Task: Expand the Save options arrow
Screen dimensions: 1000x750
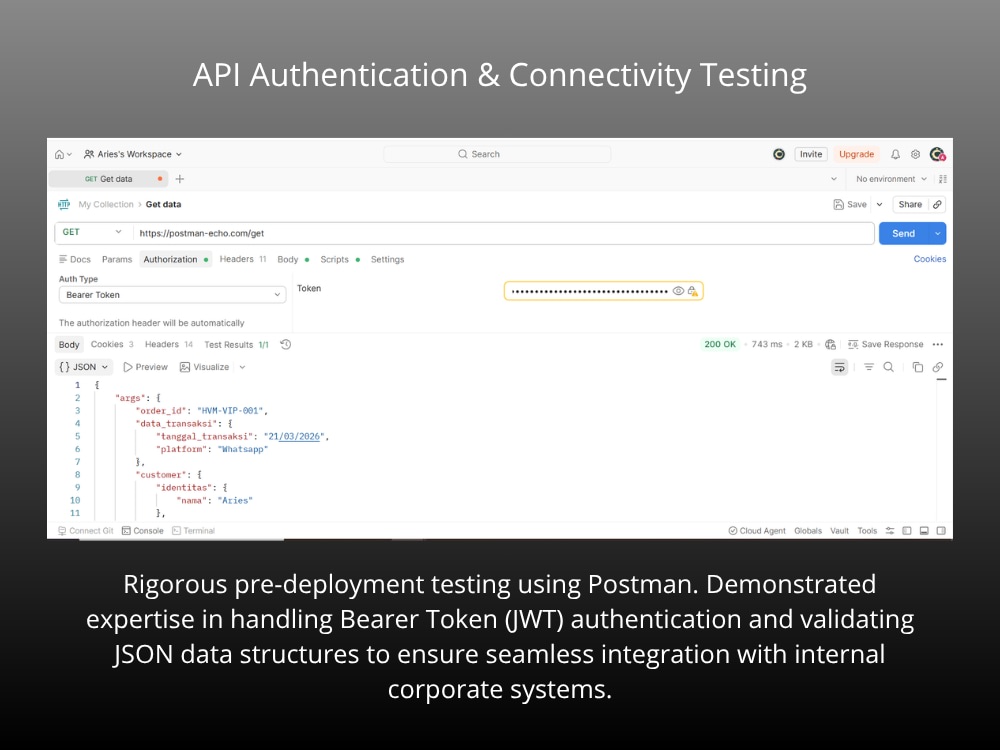Action: tap(879, 205)
